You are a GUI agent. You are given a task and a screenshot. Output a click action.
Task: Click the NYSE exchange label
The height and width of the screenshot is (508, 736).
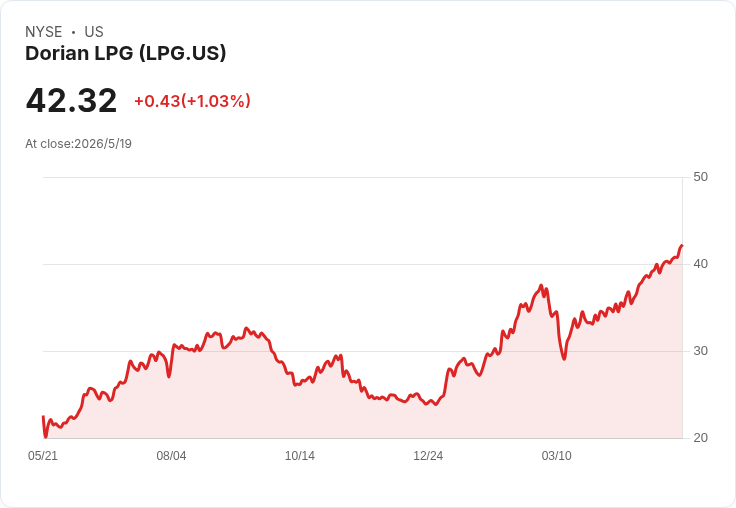[44, 32]
